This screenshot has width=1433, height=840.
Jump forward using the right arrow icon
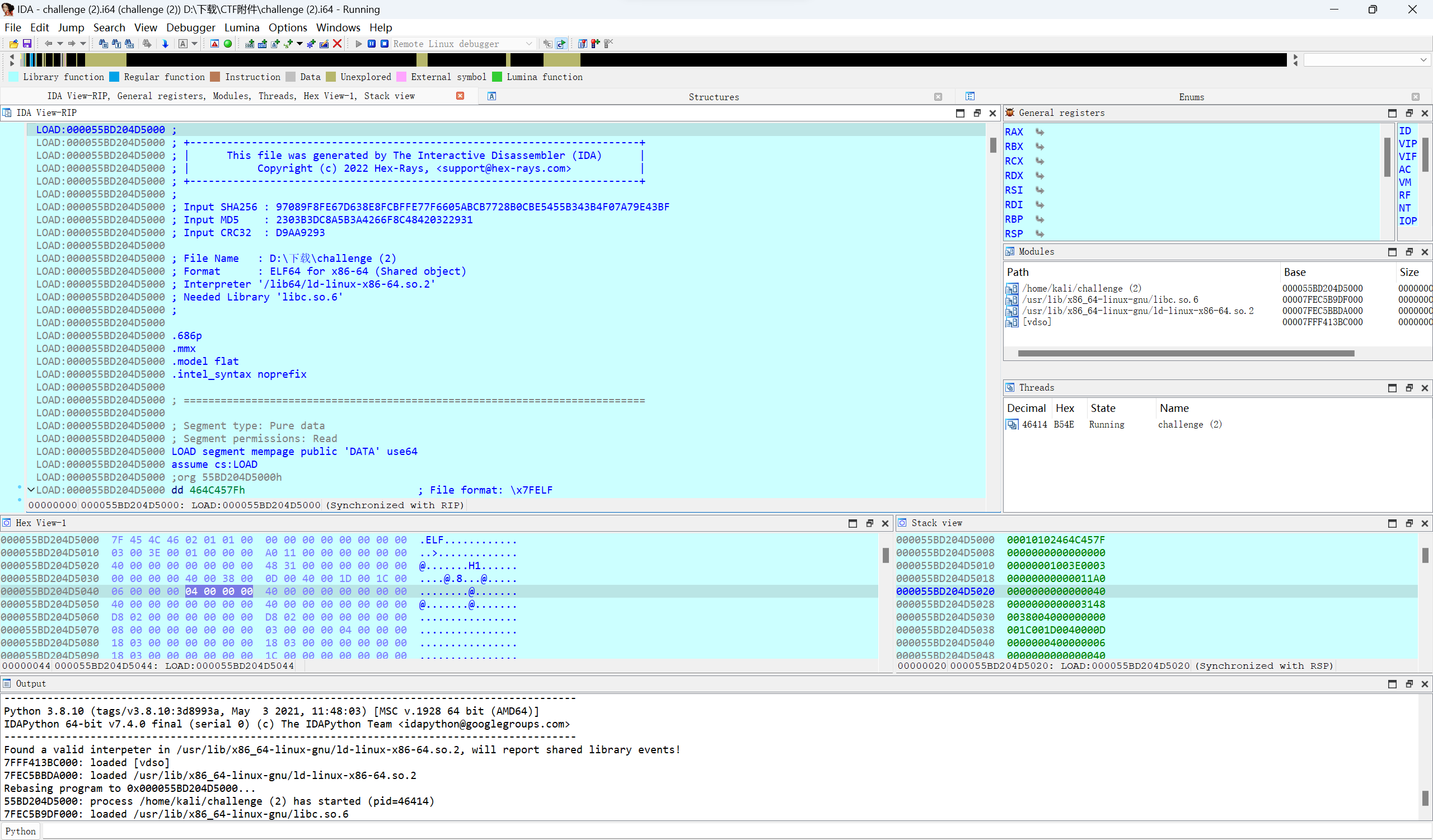point(72,44)
